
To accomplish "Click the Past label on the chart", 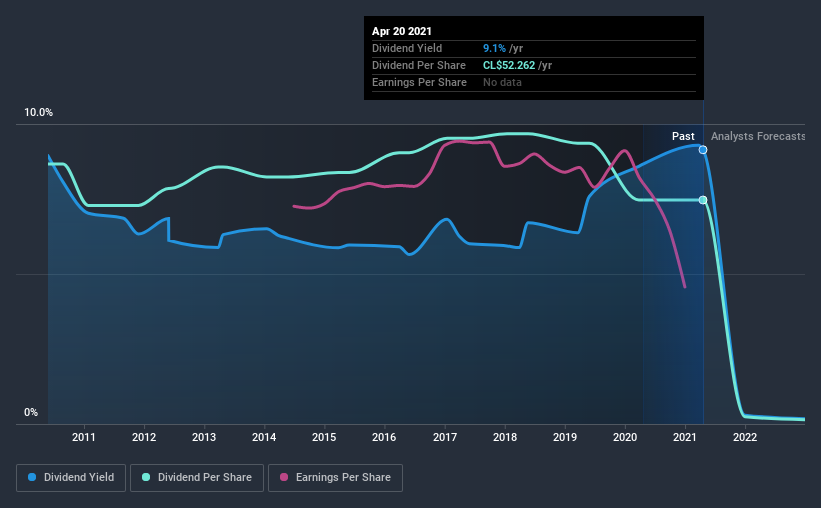I will [683, 136].
